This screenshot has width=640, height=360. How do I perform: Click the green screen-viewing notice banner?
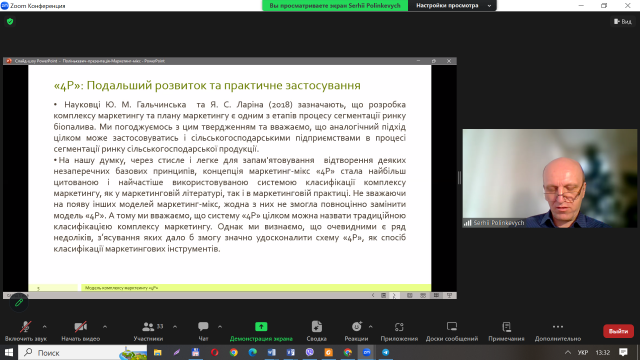pos(335,6)
